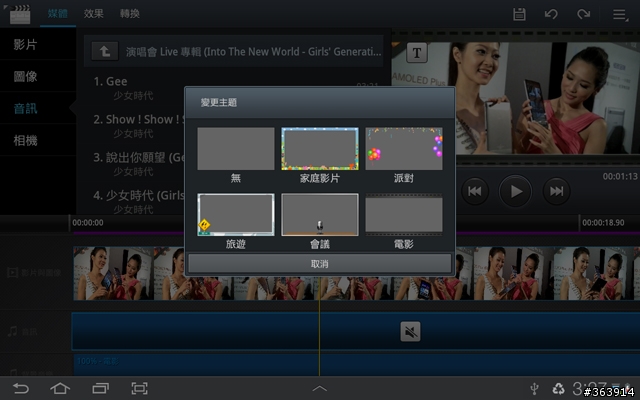The height and width of the screenshot is (400, 640).
Task: Capture screen with screenshot icon
Action: point(140,388)
